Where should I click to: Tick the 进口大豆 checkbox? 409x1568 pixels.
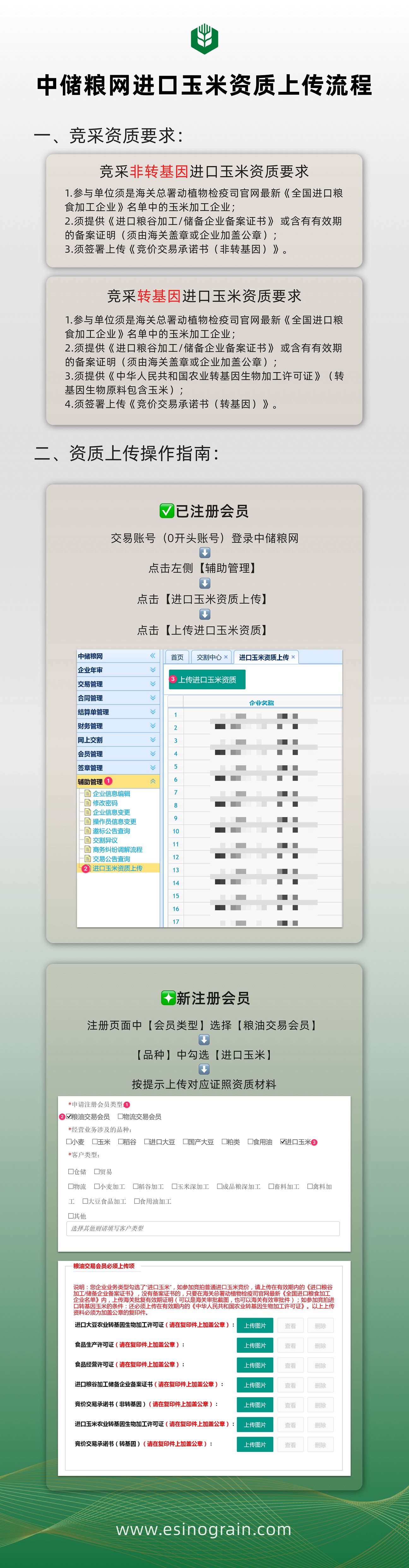pyautogui.click(x=147, y=1141)
